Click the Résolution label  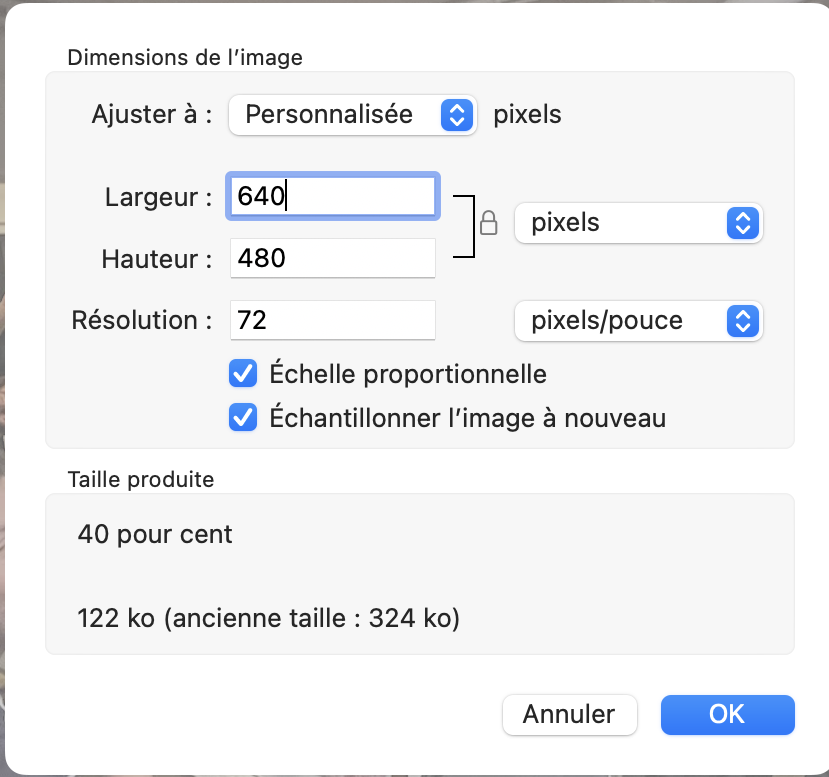143,321
